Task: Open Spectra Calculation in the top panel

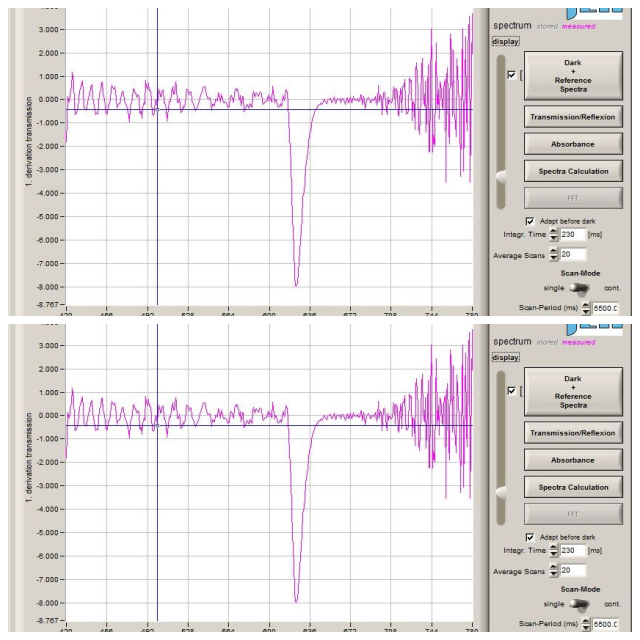Action: [573, 171]
